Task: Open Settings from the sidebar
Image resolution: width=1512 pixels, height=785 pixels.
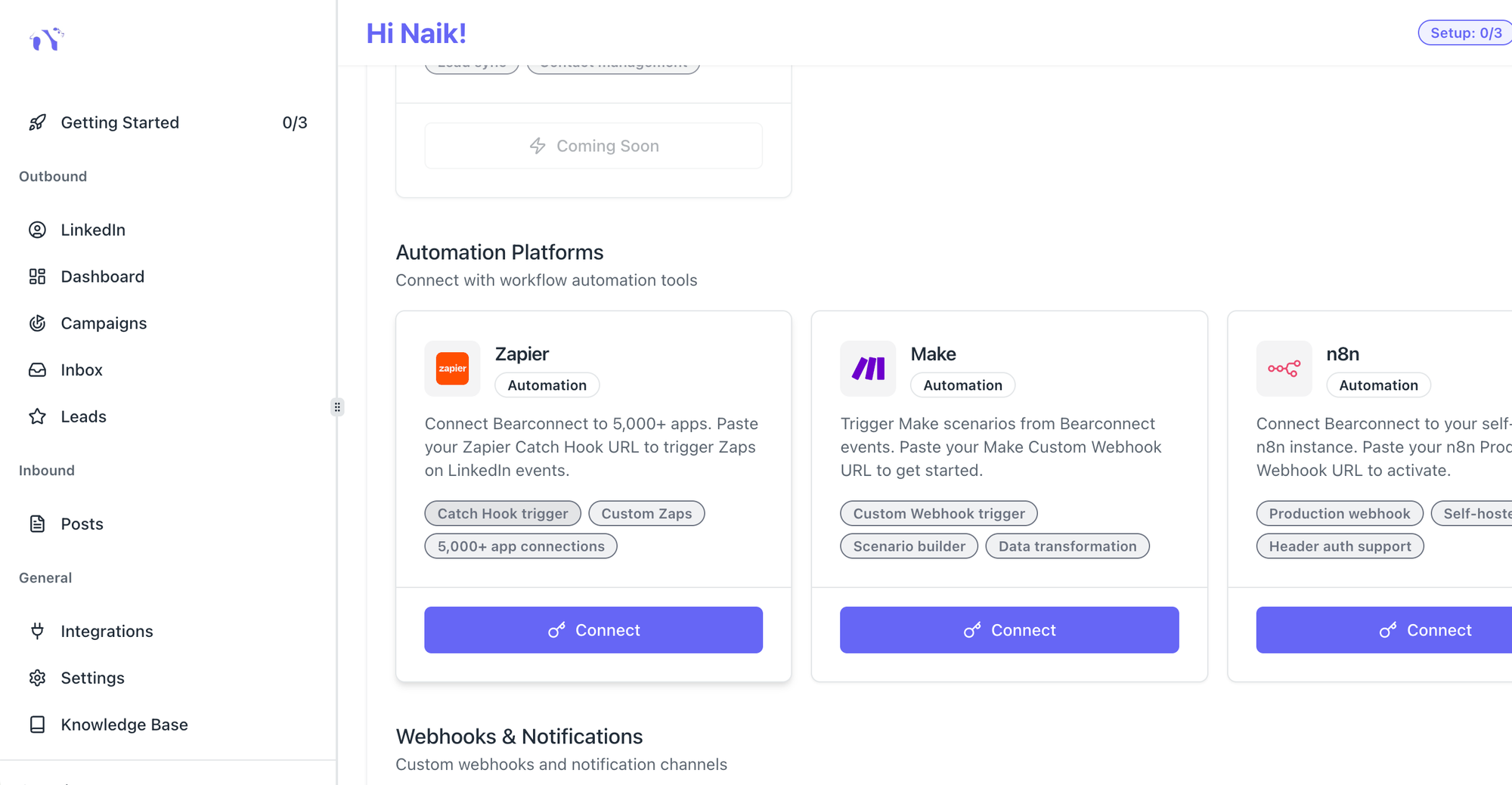Action: pyautogui.click(x=92, y=678)
